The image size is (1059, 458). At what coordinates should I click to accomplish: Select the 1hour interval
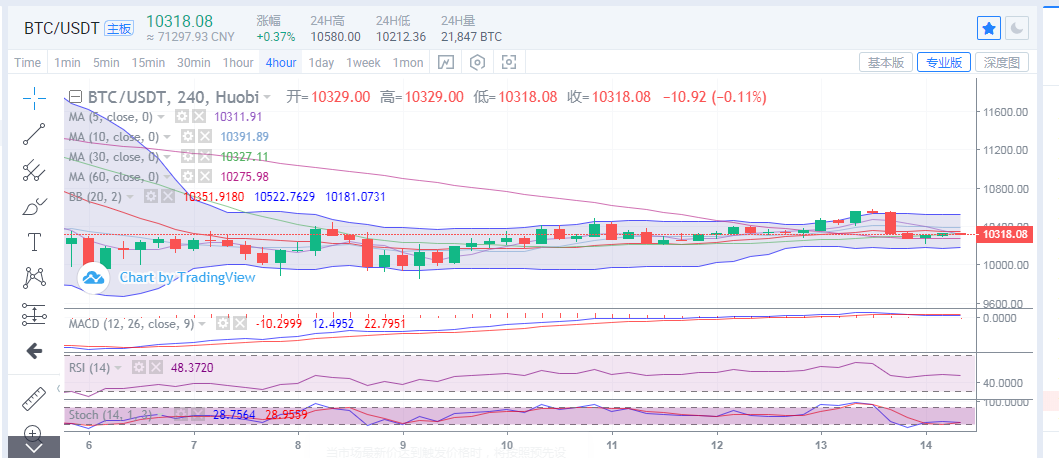point(238,63)
